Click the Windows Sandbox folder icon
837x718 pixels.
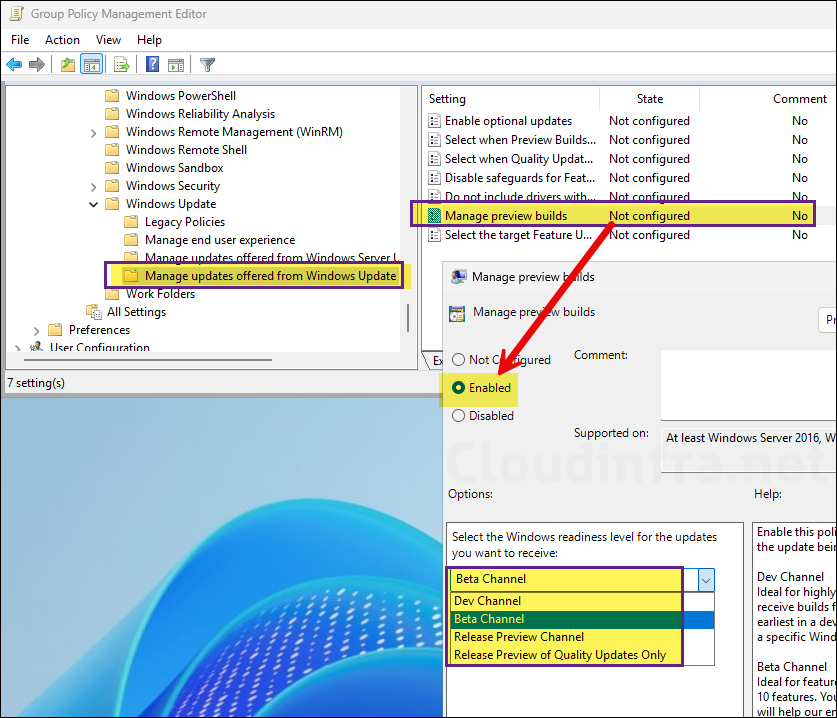(112, 168)
